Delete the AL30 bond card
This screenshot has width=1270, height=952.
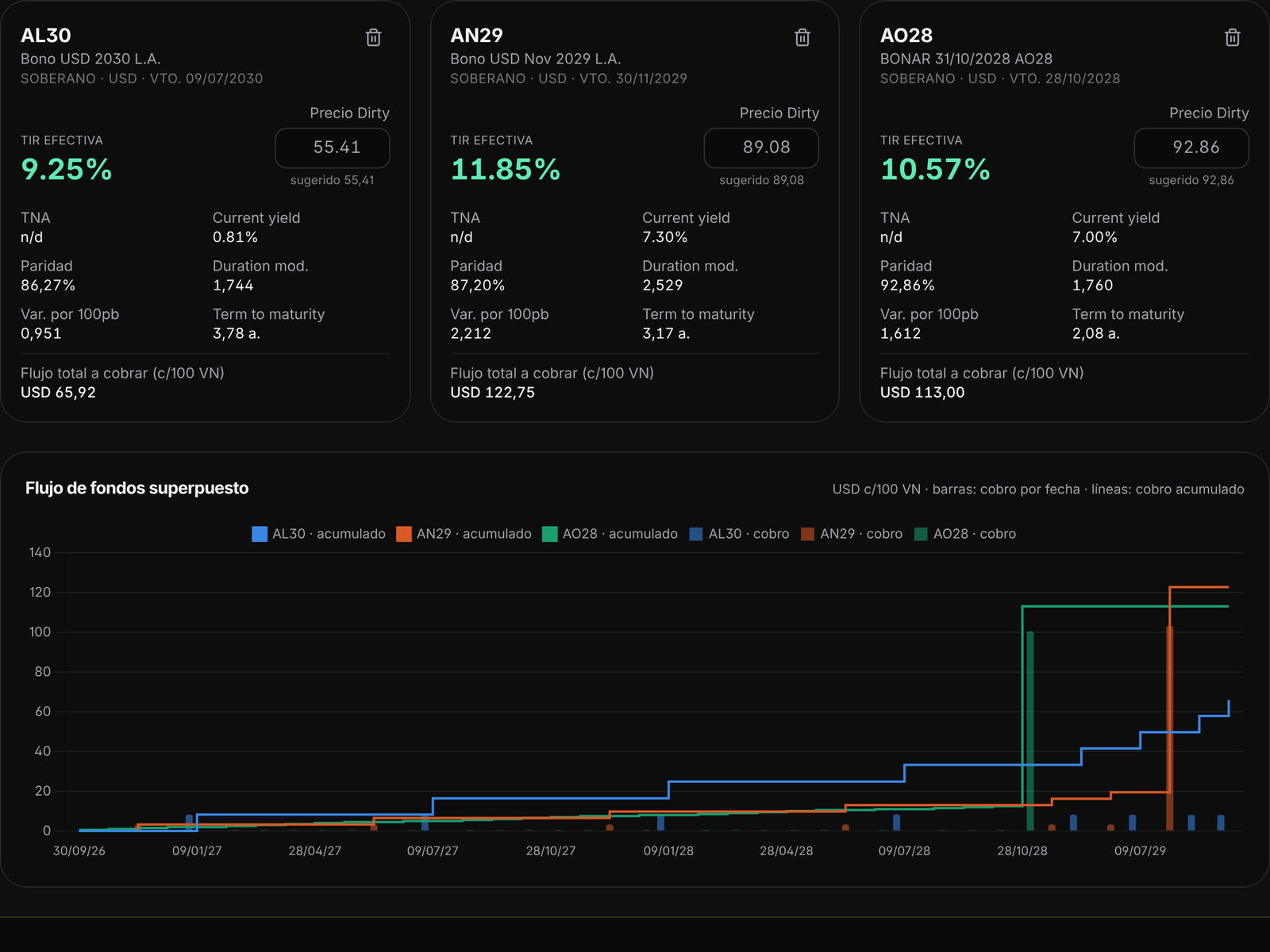[x=373, y=37]
